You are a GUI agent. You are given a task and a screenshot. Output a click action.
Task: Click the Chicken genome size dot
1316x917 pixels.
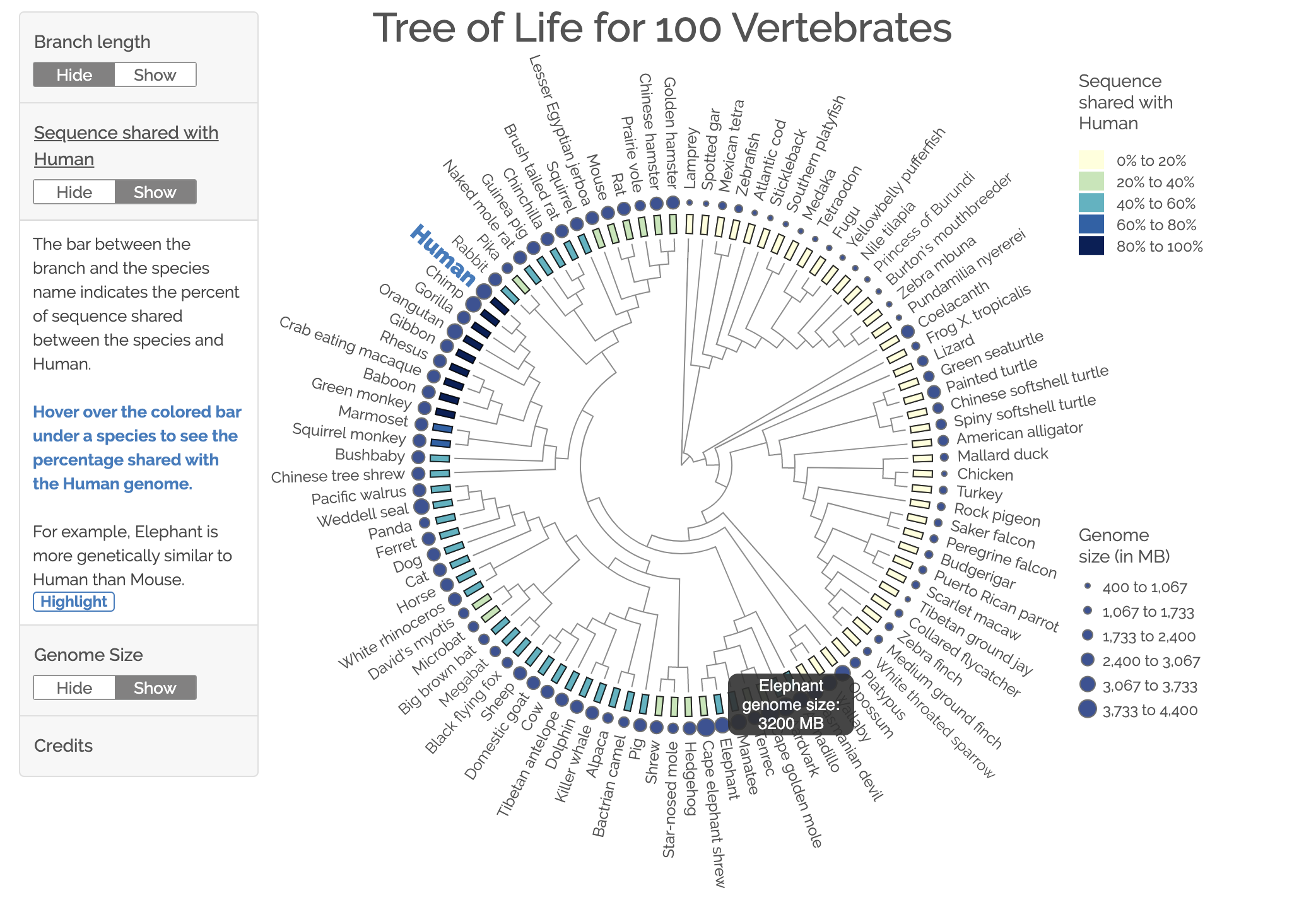point(944,474)
